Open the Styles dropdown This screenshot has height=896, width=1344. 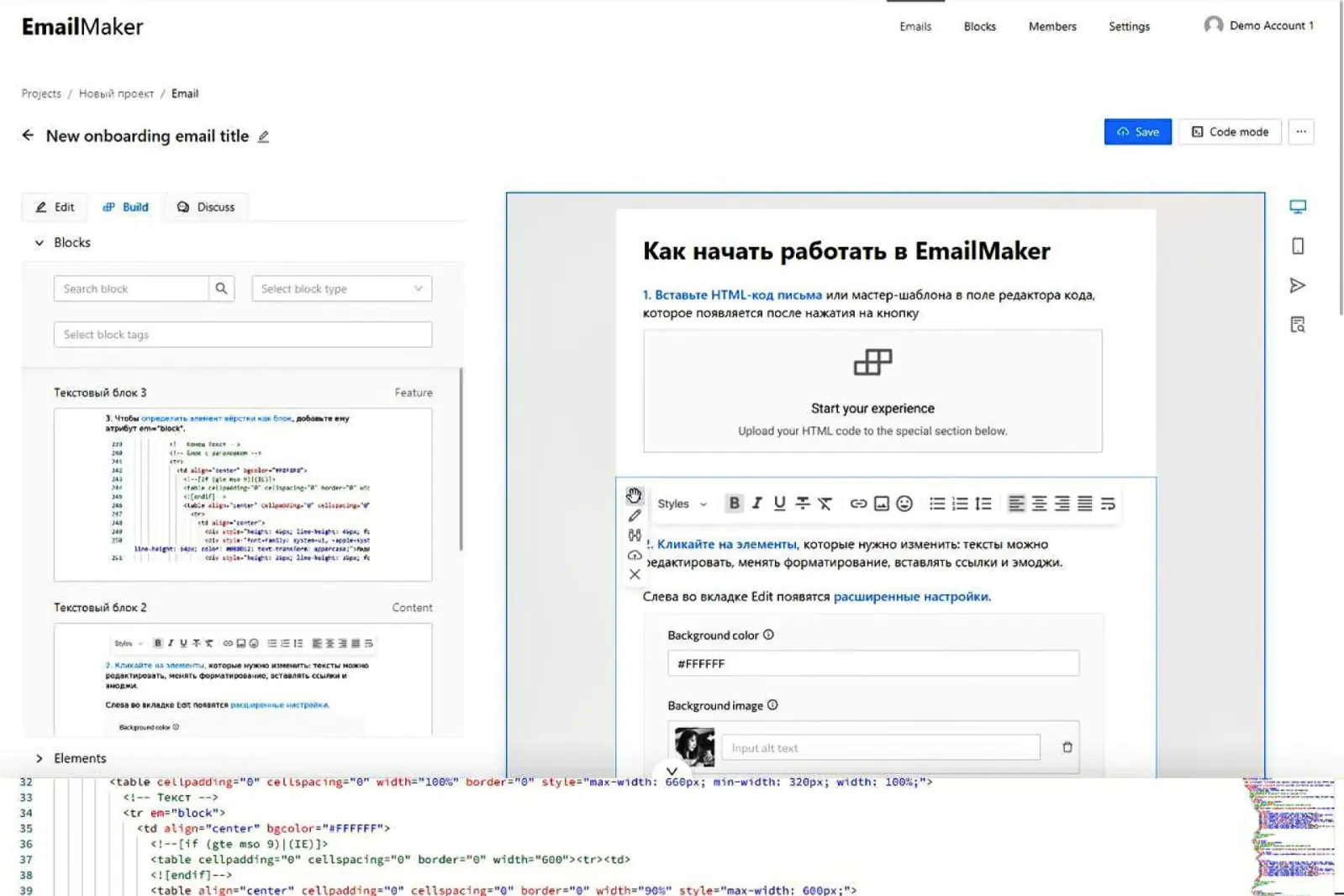point(682,503)
